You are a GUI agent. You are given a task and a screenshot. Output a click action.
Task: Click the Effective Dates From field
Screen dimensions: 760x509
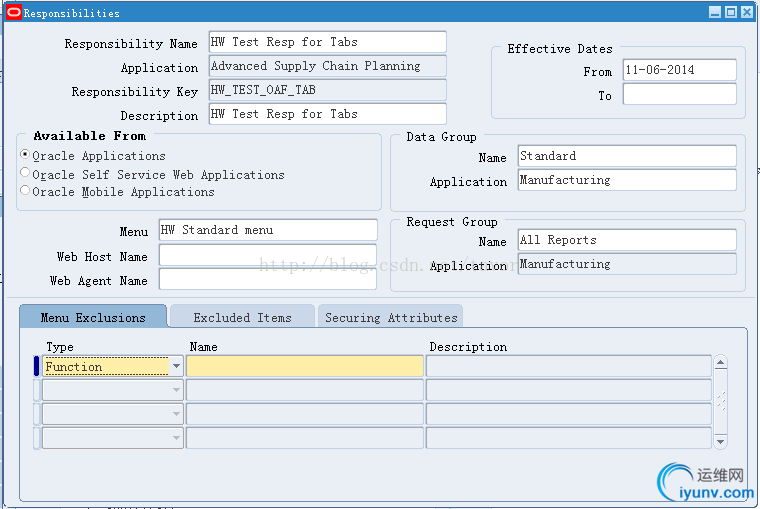pos(680,70)
